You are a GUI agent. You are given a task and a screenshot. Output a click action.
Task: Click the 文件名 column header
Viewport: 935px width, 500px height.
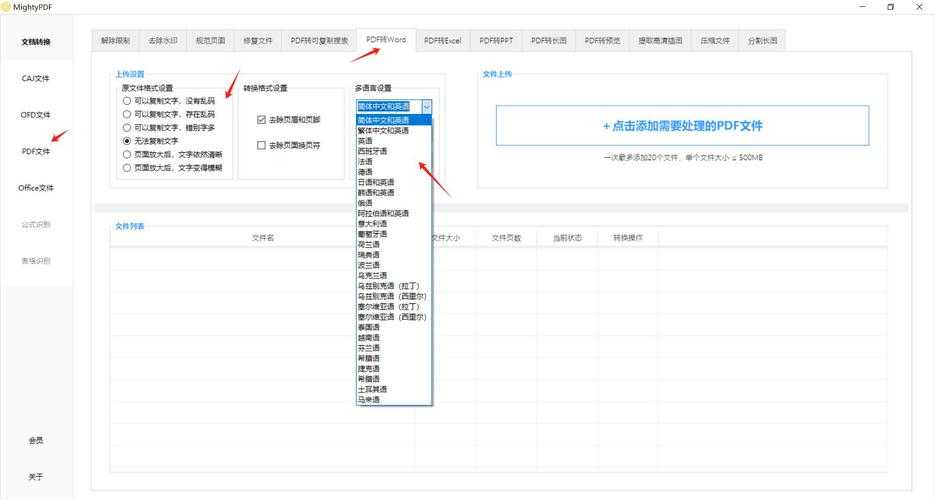coord(262,237)
